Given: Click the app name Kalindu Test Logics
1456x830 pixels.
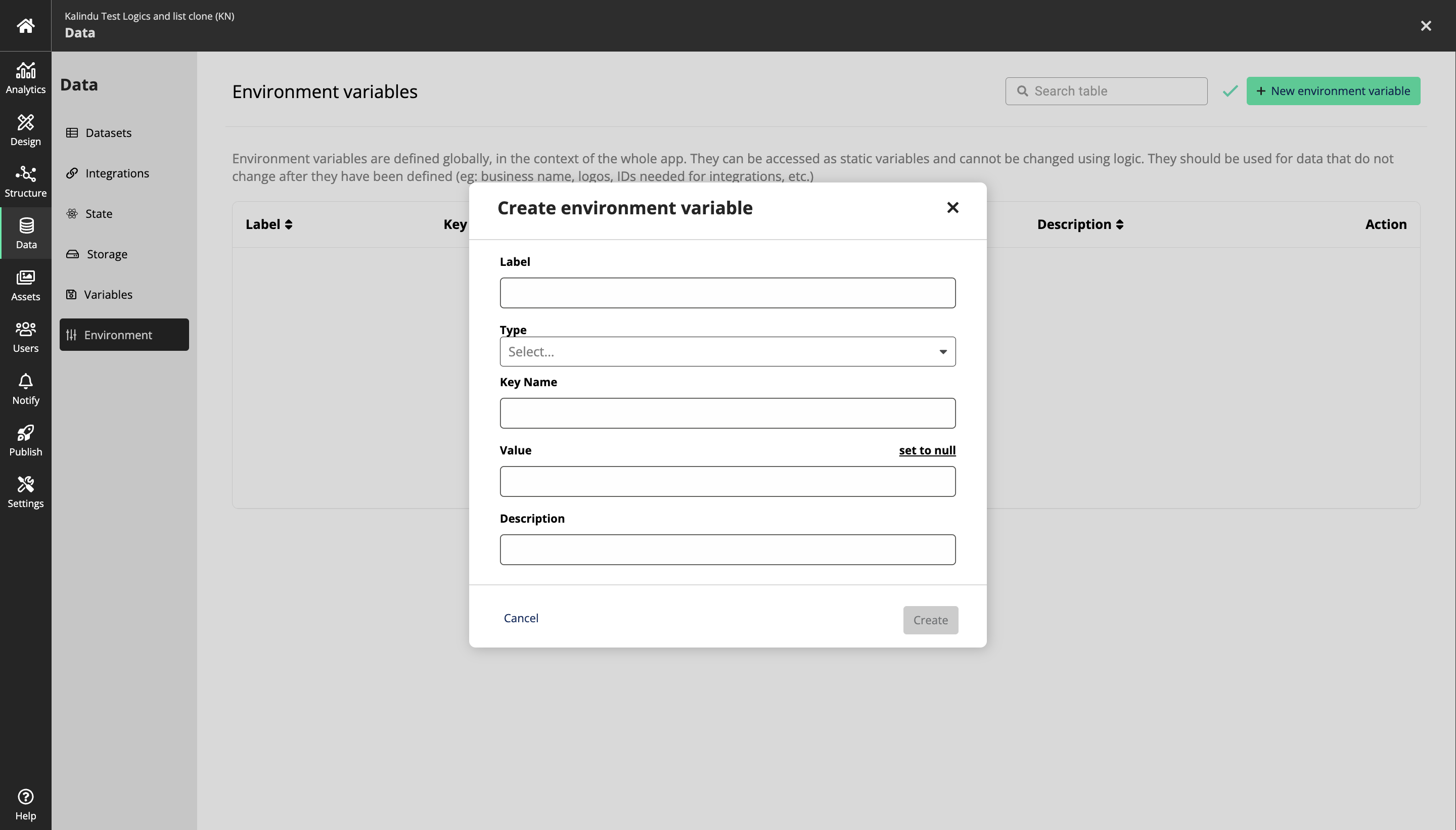Looking at the screenshot, I should [x=149, y=16].
